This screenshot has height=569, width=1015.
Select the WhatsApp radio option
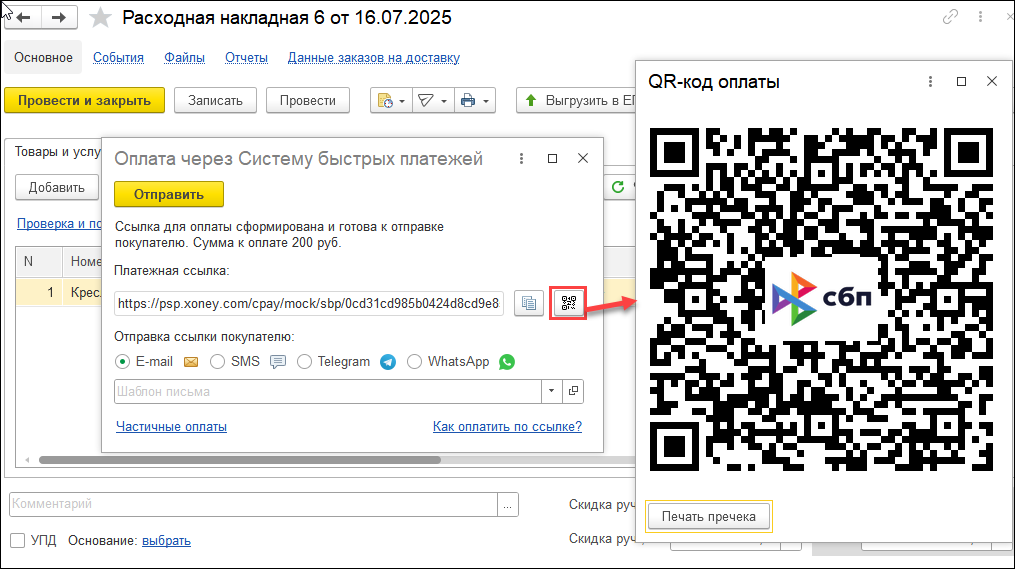point(414,362)
